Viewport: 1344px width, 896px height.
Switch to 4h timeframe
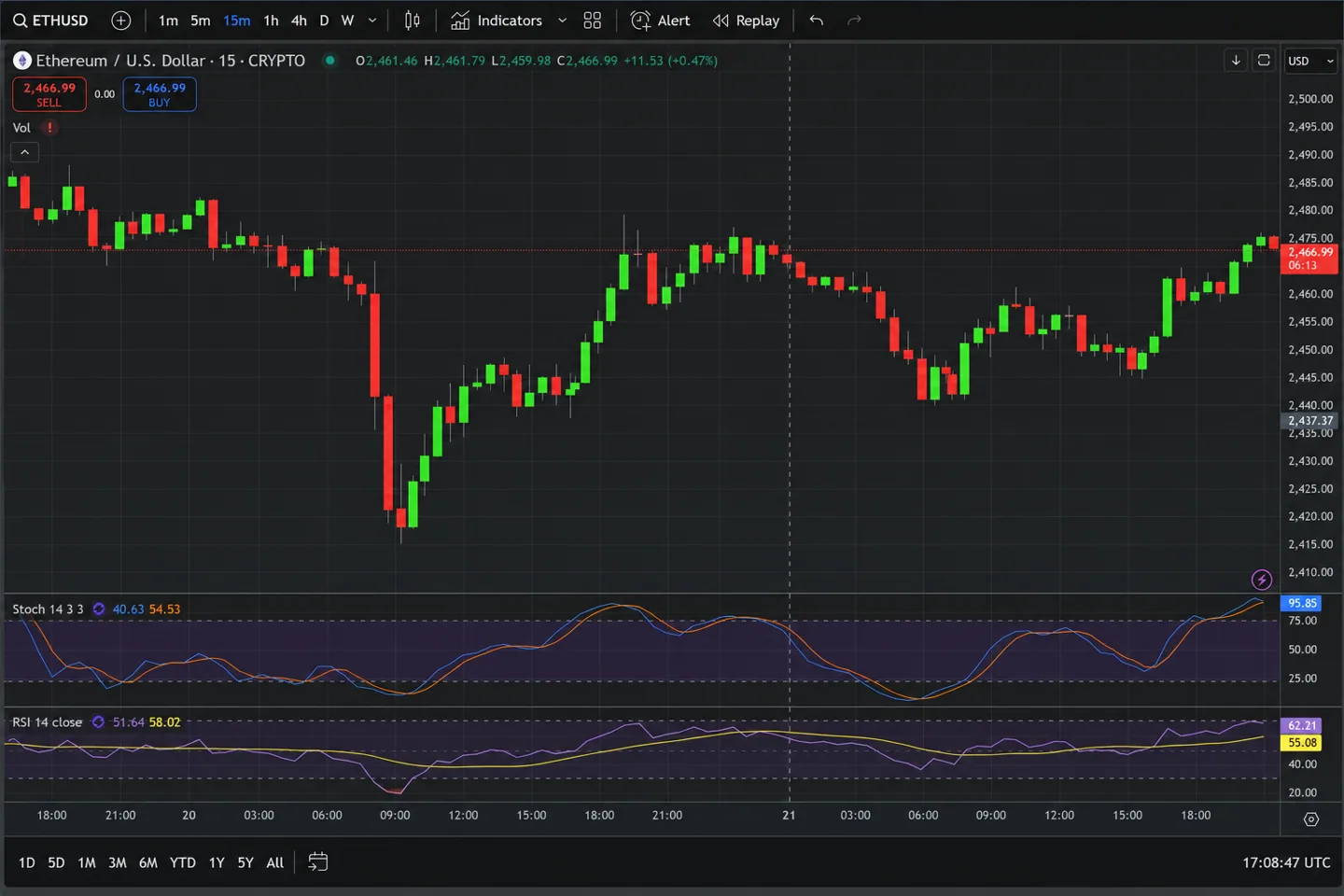tap(299, 21)
